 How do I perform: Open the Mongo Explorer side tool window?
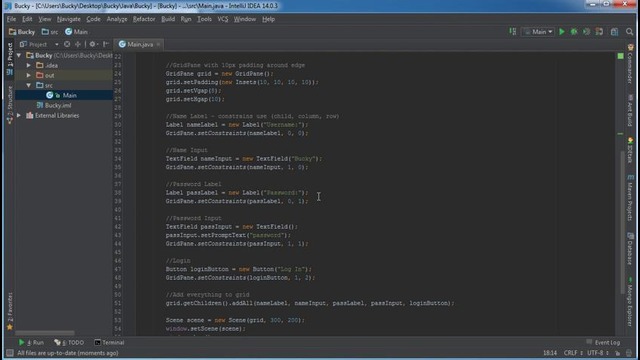630,301
